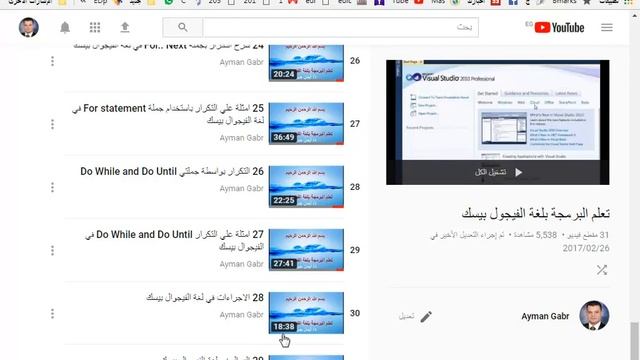Click Play all on the playlist preview
This screenshot has height=360, width=640.
click(498, 172)
